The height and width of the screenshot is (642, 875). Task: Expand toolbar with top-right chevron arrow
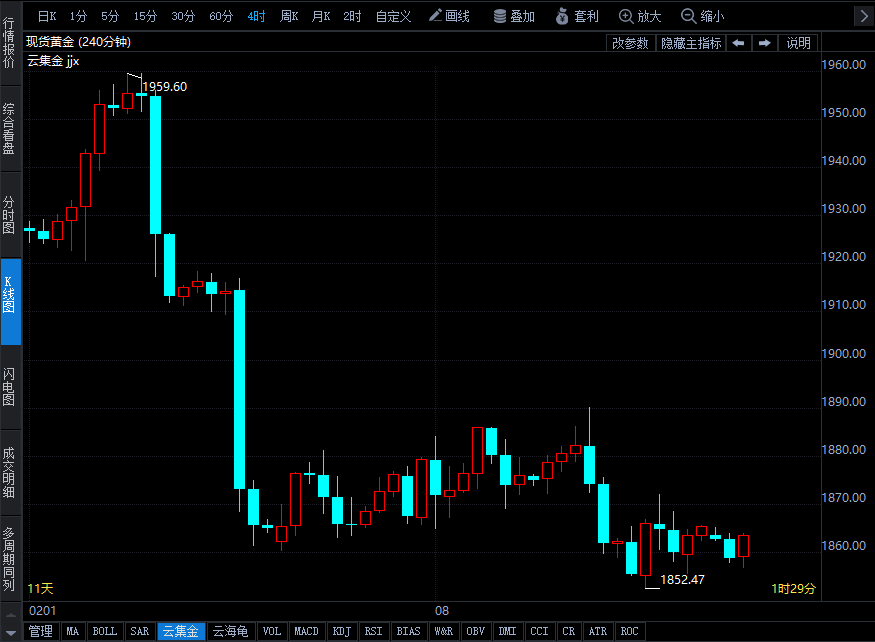(864, 16)
